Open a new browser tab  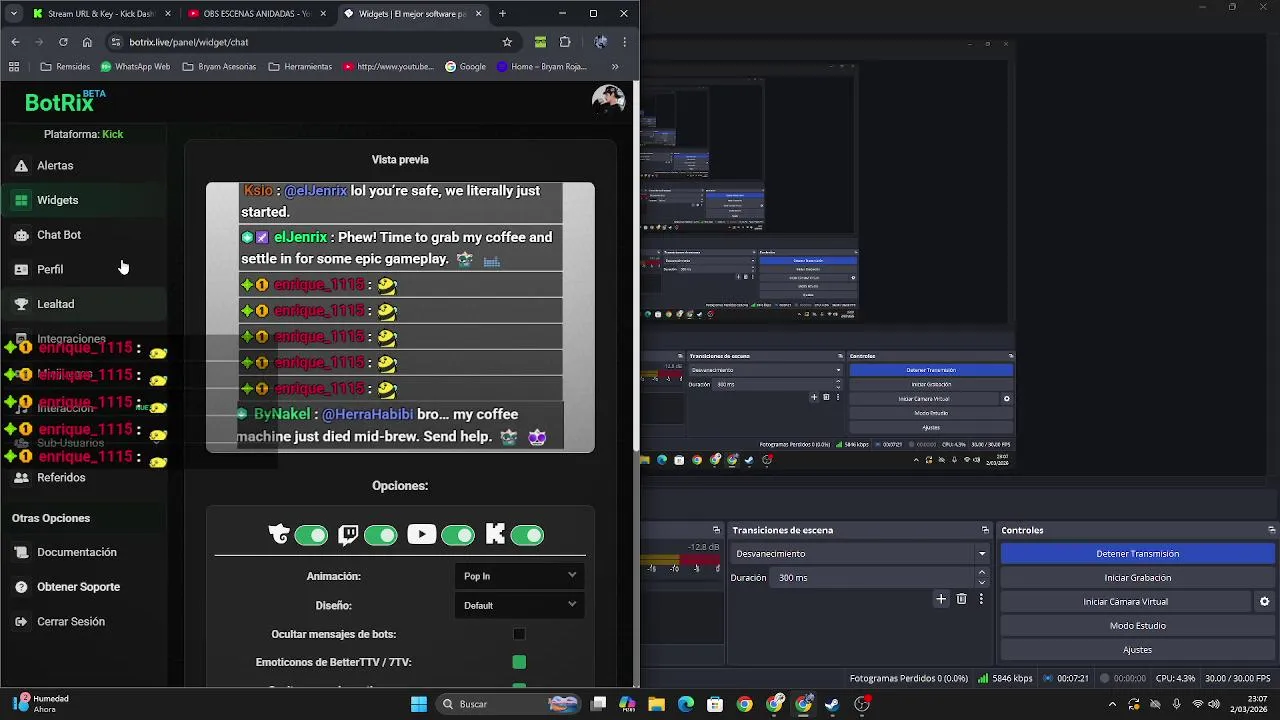pos(502,14)
